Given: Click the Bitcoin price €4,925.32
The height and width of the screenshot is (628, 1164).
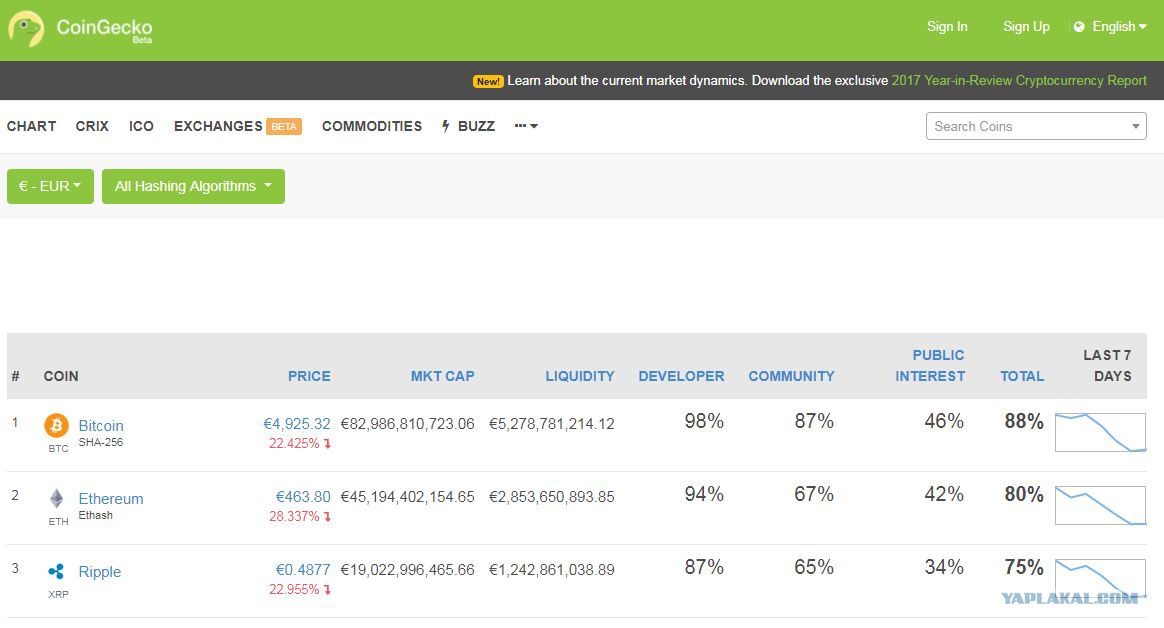Looking at the screenshot, I should pyautogui.click(x=297, y=424).
